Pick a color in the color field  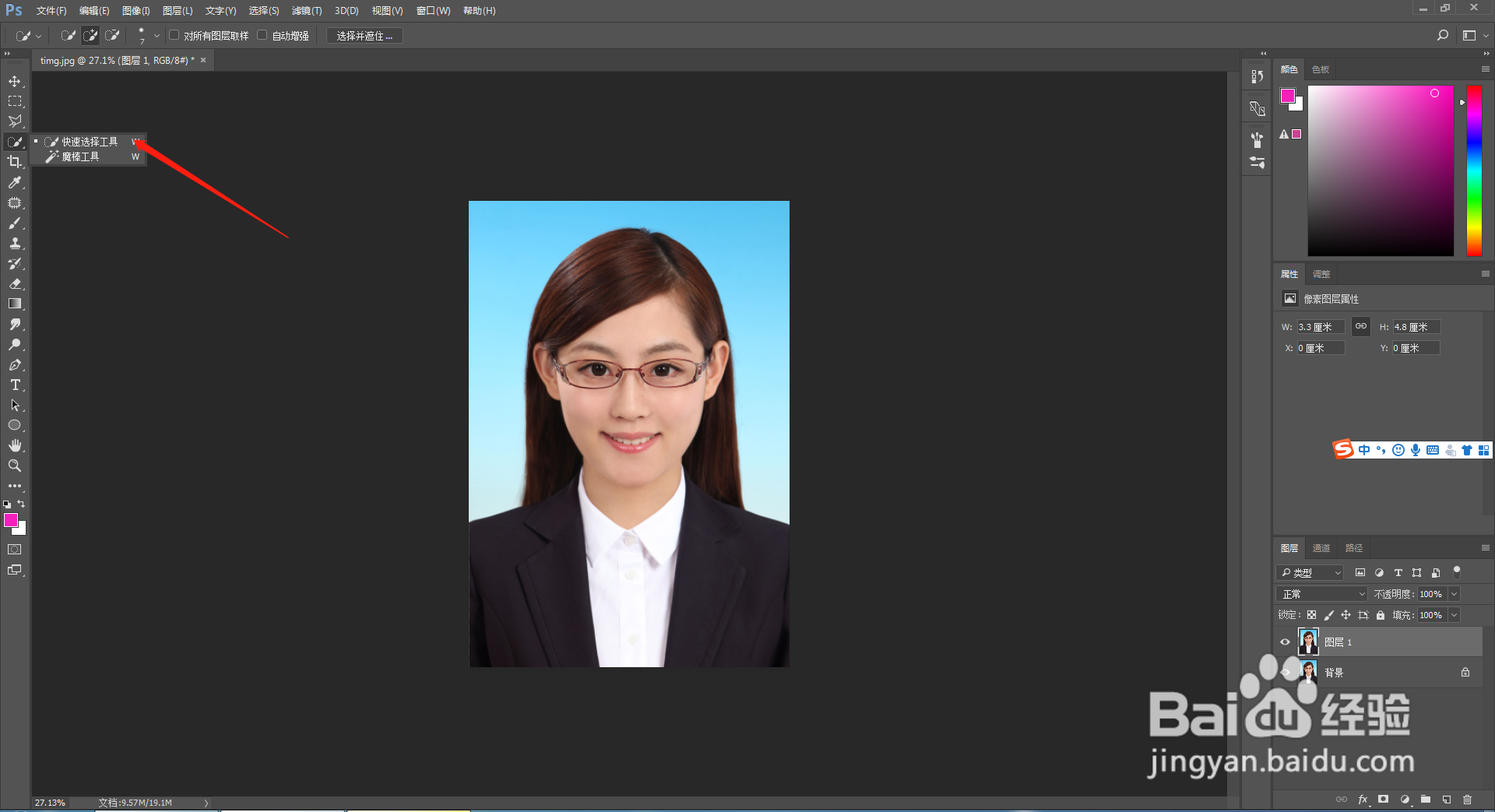(1381, 170)
